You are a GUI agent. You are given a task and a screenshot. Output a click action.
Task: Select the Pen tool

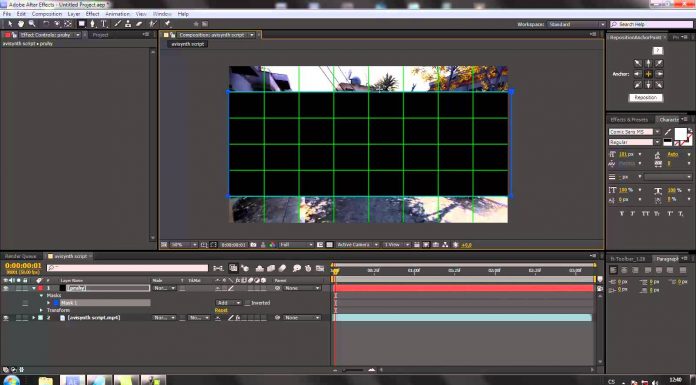pos(93,24)
